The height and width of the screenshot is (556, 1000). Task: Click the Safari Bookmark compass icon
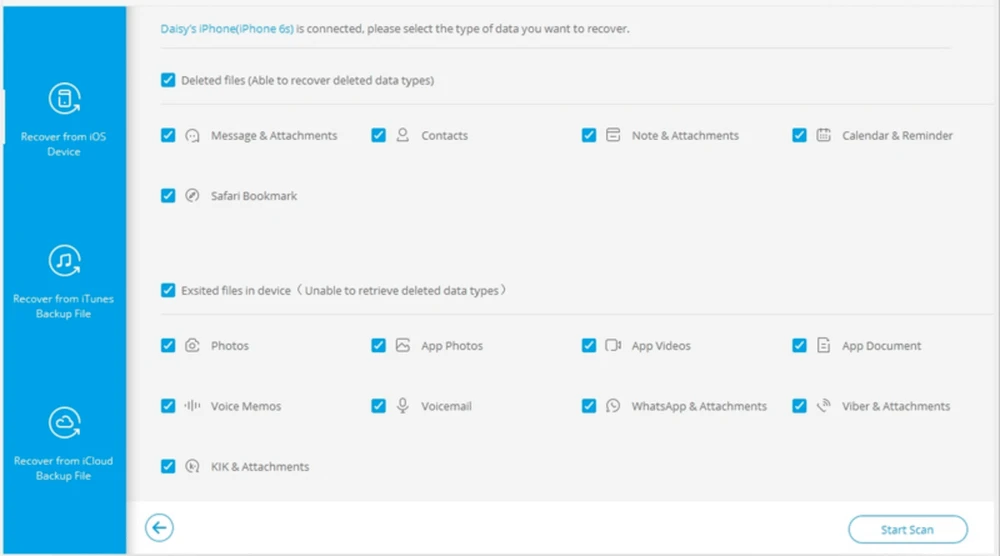tap(193, 196)
